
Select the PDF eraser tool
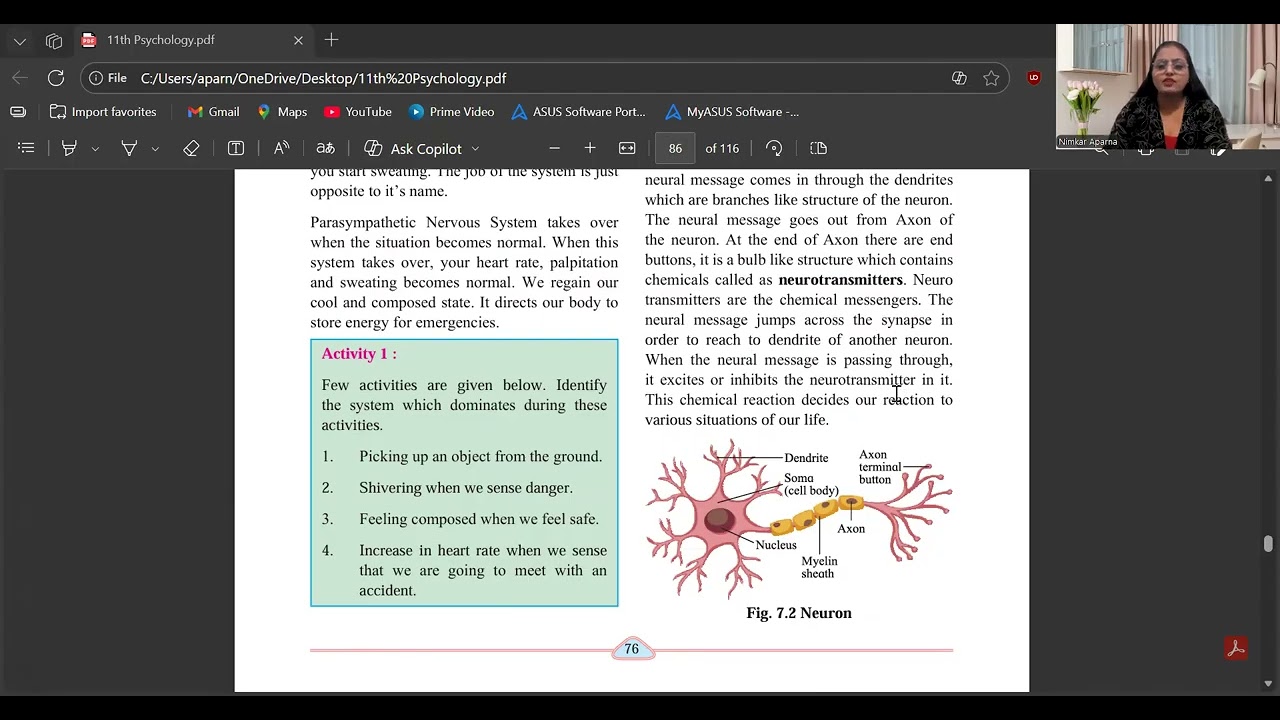click(191, 148)
